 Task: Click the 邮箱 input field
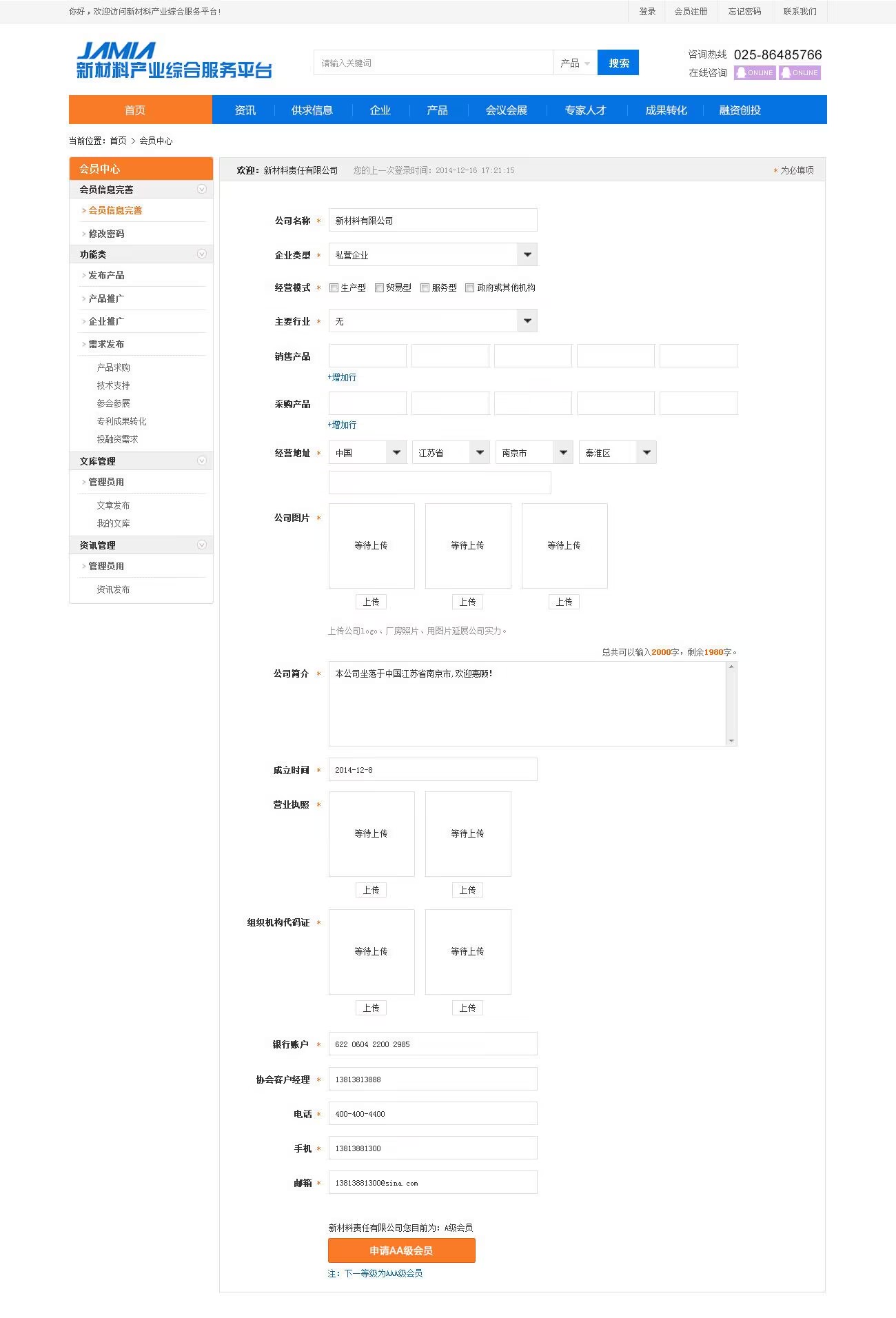point(433,1182)
